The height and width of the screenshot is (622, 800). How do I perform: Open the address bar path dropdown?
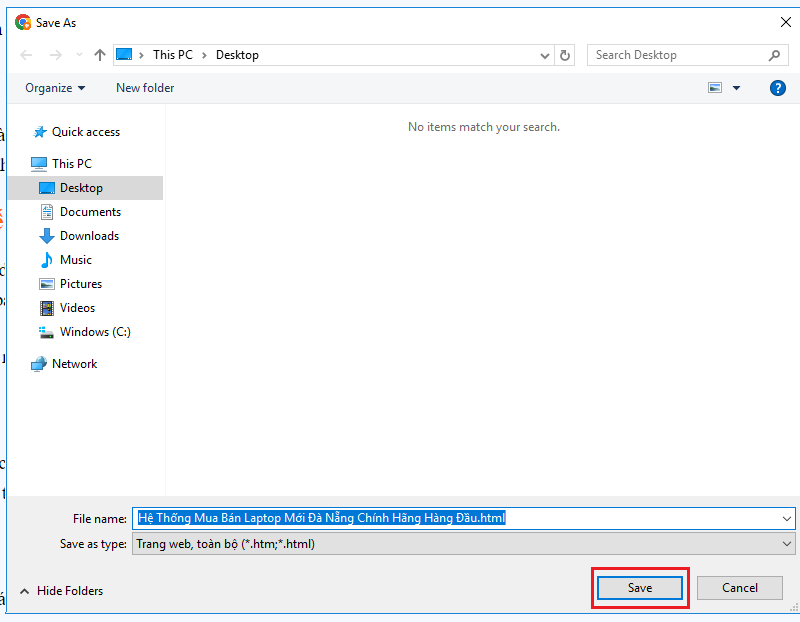(x=545, y=55)
